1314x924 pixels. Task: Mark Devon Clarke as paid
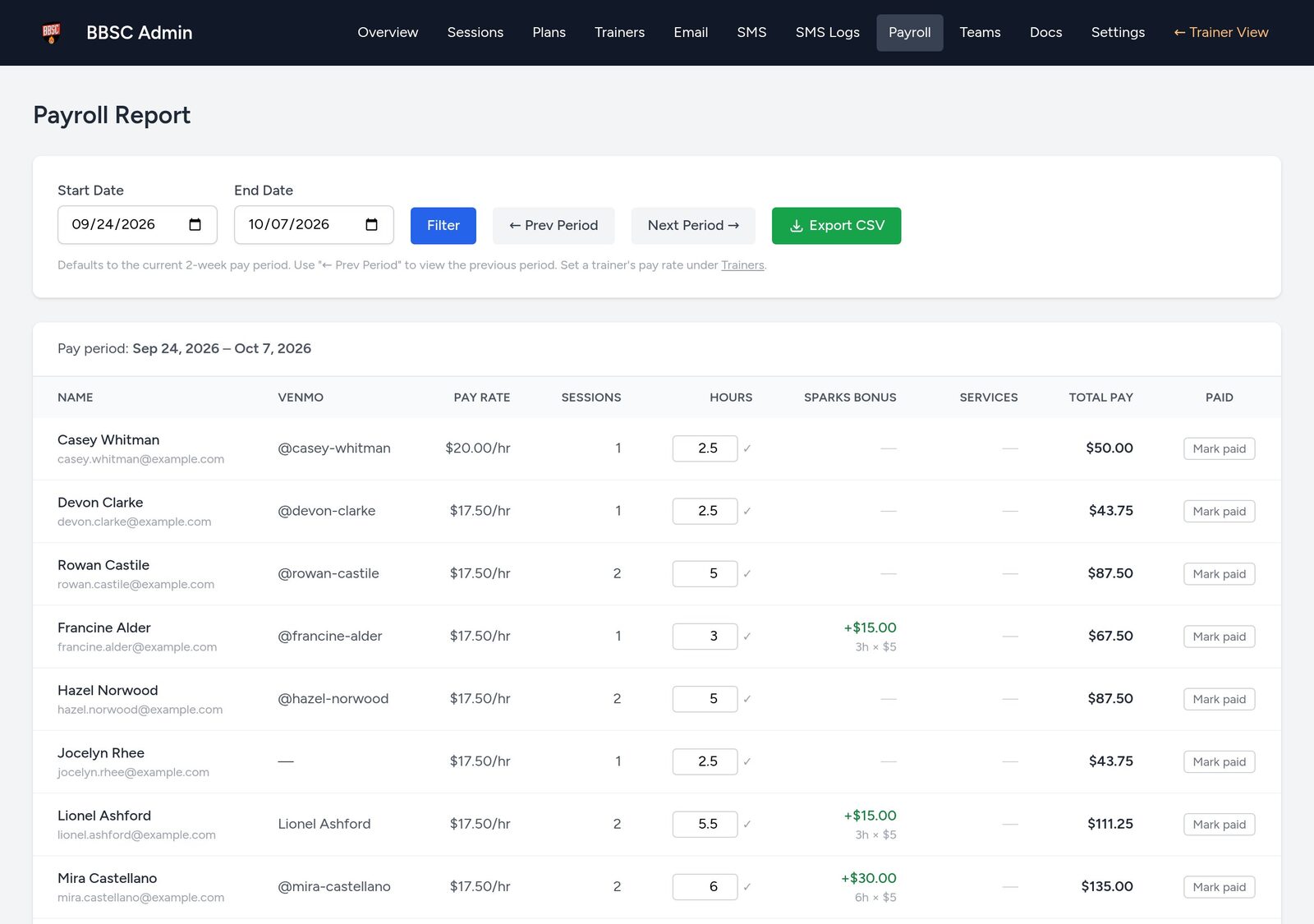[x=1219, y=511]
